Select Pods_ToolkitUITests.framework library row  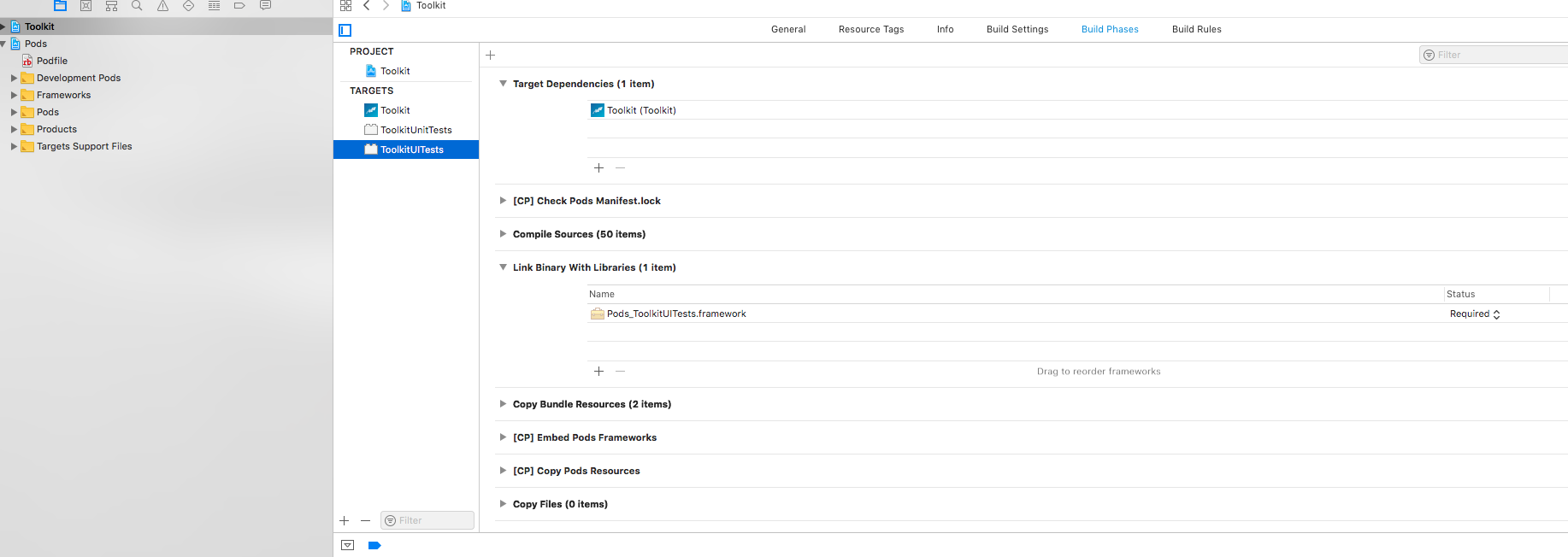1077,314
